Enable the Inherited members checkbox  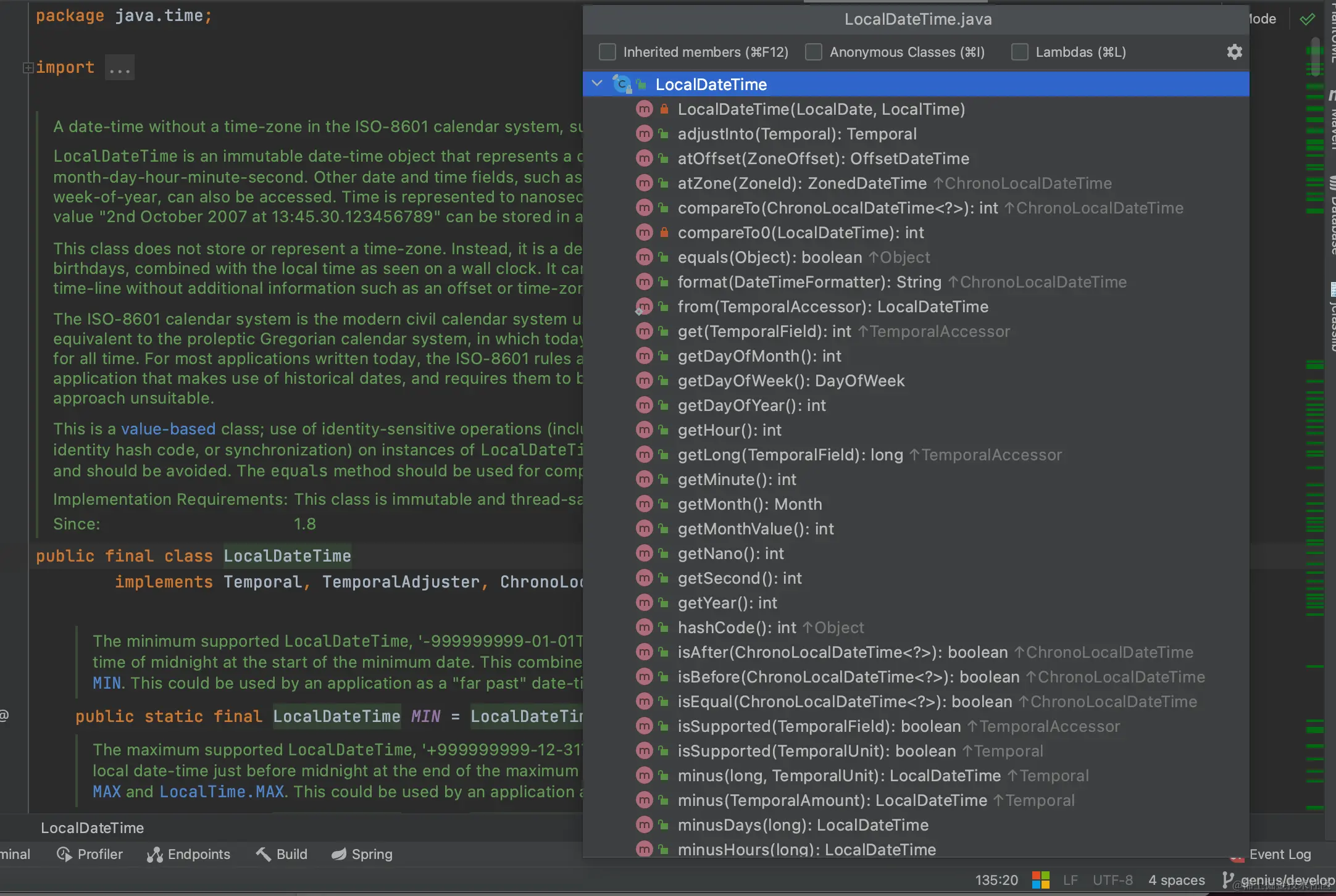pos(607,52)
